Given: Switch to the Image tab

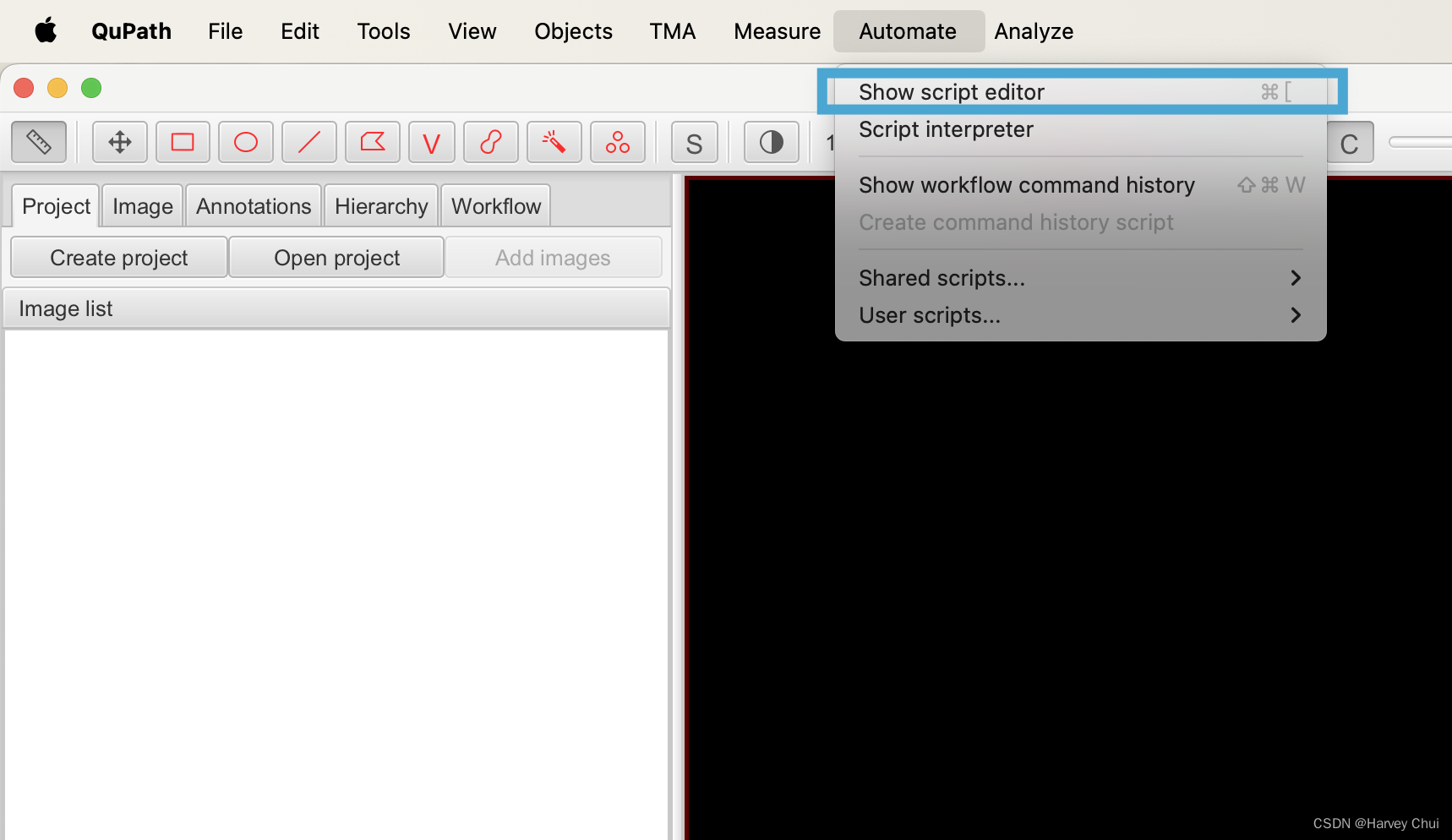Looking at the screenshot, I should tap(143, 206).
